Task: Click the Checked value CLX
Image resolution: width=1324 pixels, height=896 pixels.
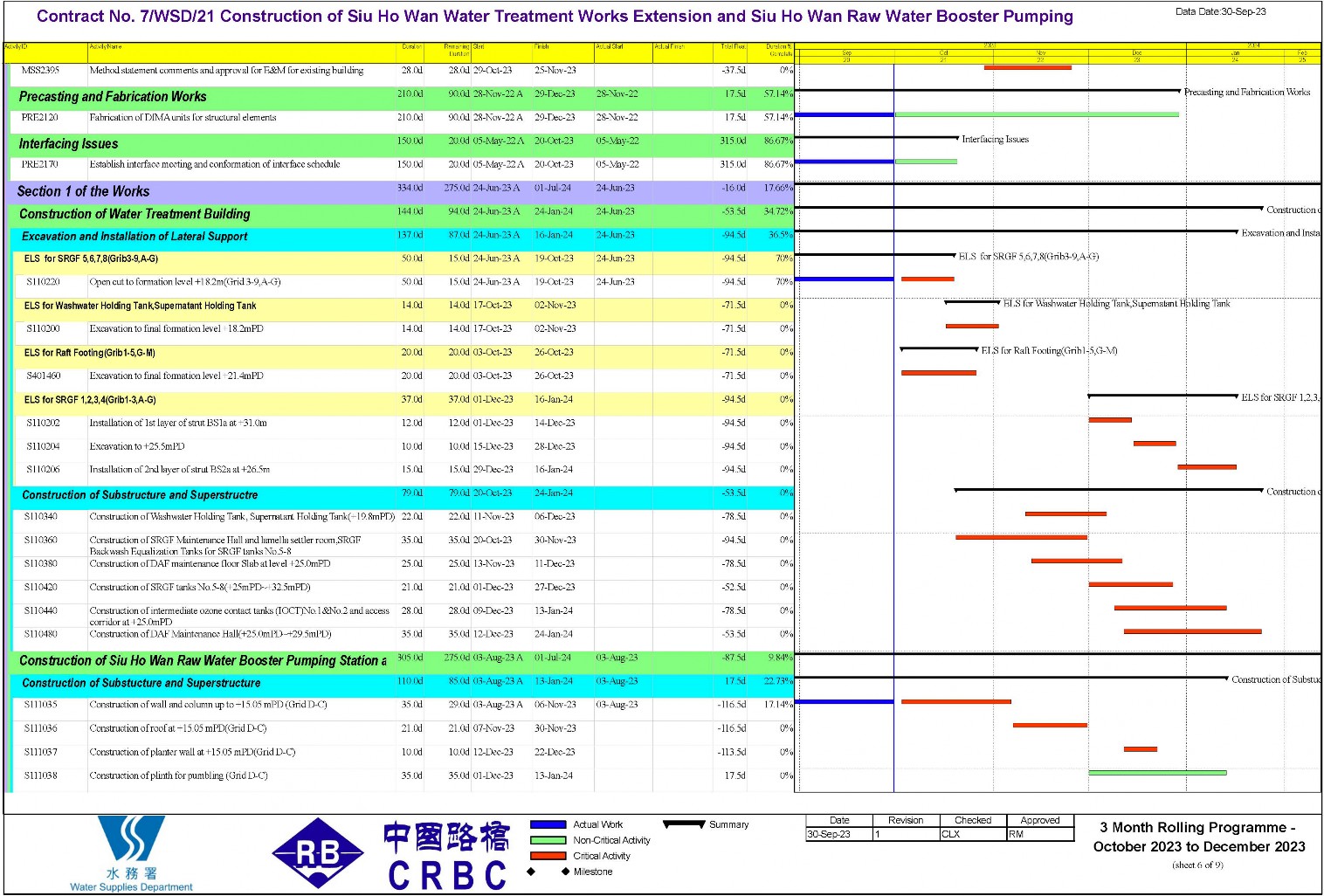Action: [x=950, y=835]
